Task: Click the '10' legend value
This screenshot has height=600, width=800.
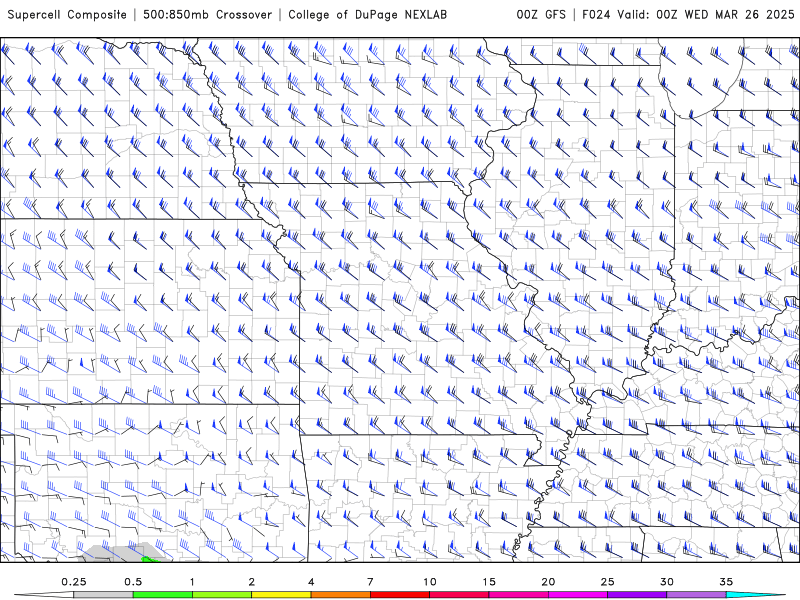Action: point(430,582)
